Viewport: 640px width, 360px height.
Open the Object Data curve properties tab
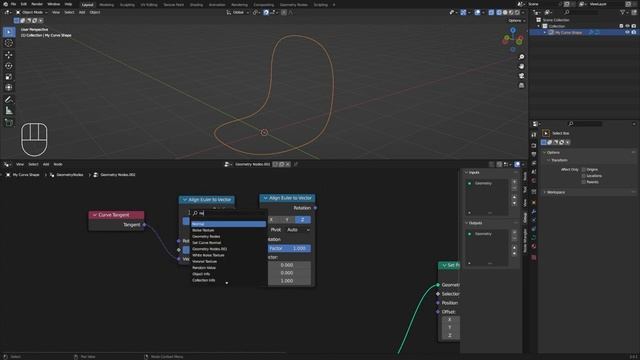tap(533, 238)
